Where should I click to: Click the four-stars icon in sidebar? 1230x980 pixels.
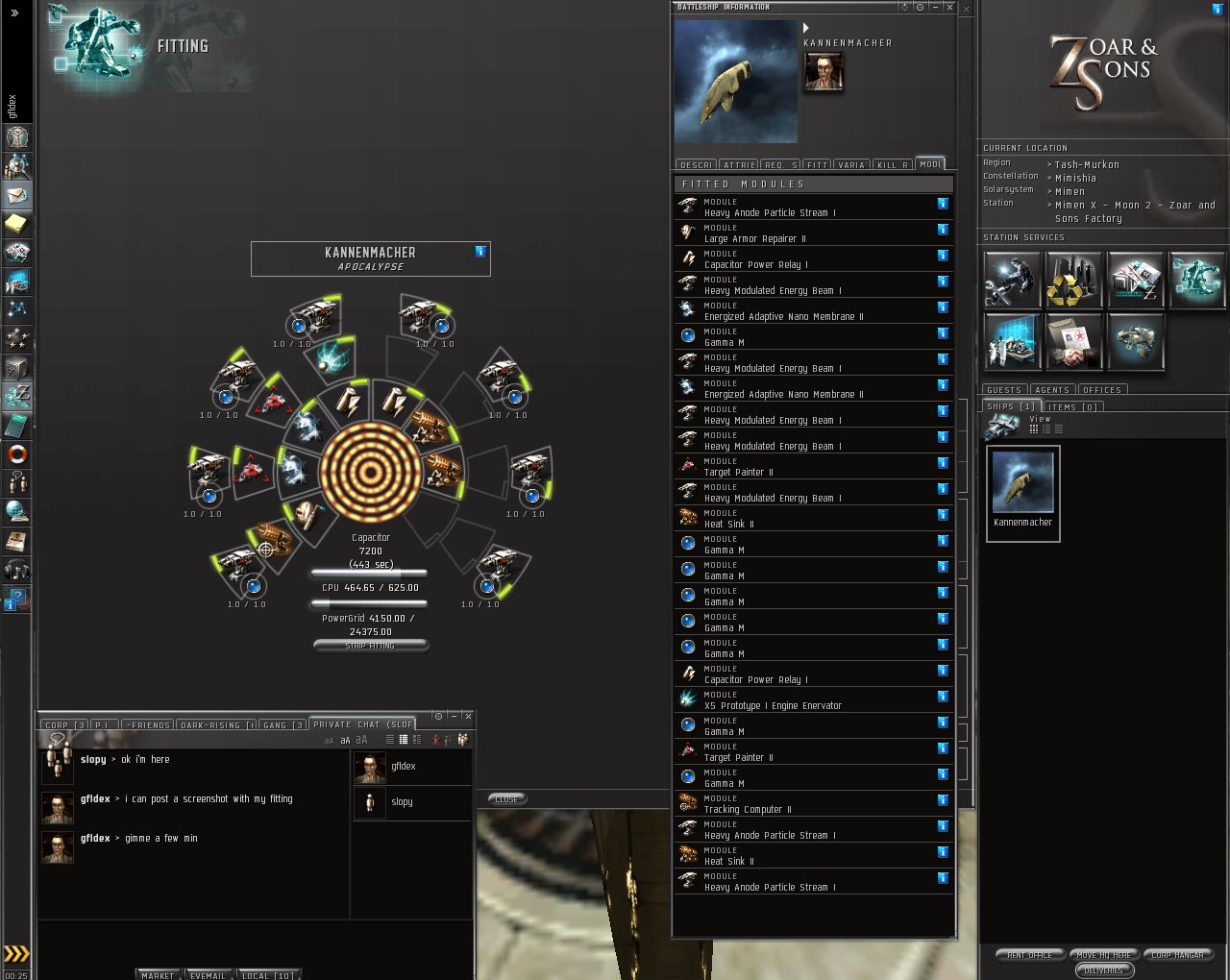(17, 339)
